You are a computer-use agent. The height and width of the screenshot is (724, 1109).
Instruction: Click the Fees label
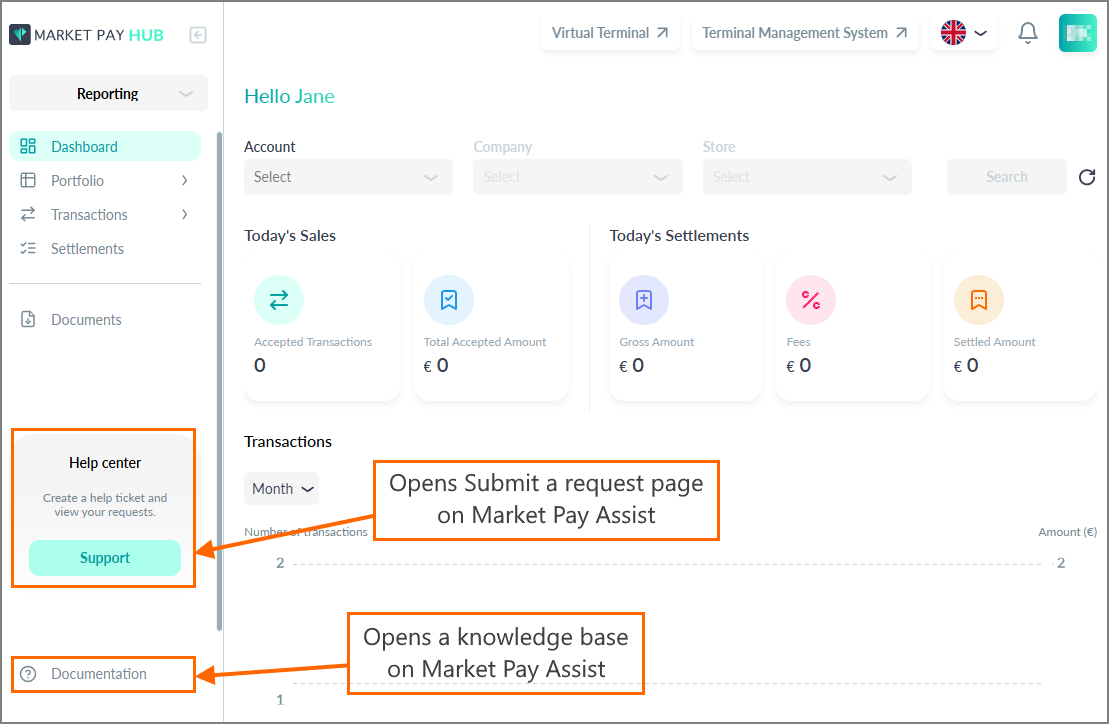pos(799,341)
